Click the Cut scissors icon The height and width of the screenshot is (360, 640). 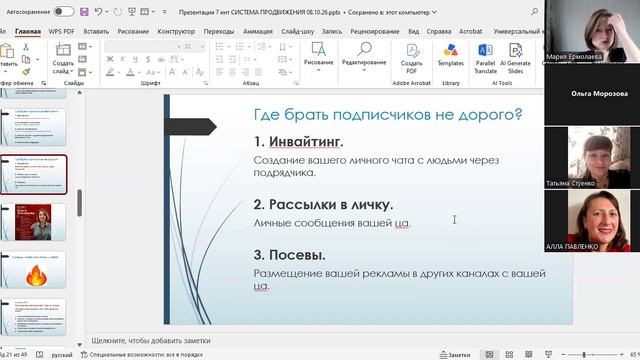pyautogui.click(x=26, y=47)
